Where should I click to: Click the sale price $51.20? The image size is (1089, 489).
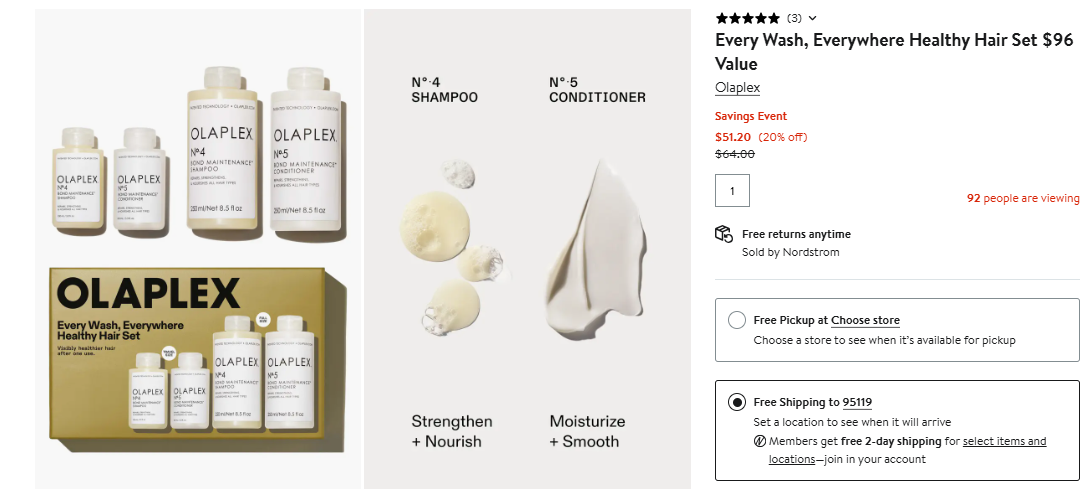coord(733,137)
